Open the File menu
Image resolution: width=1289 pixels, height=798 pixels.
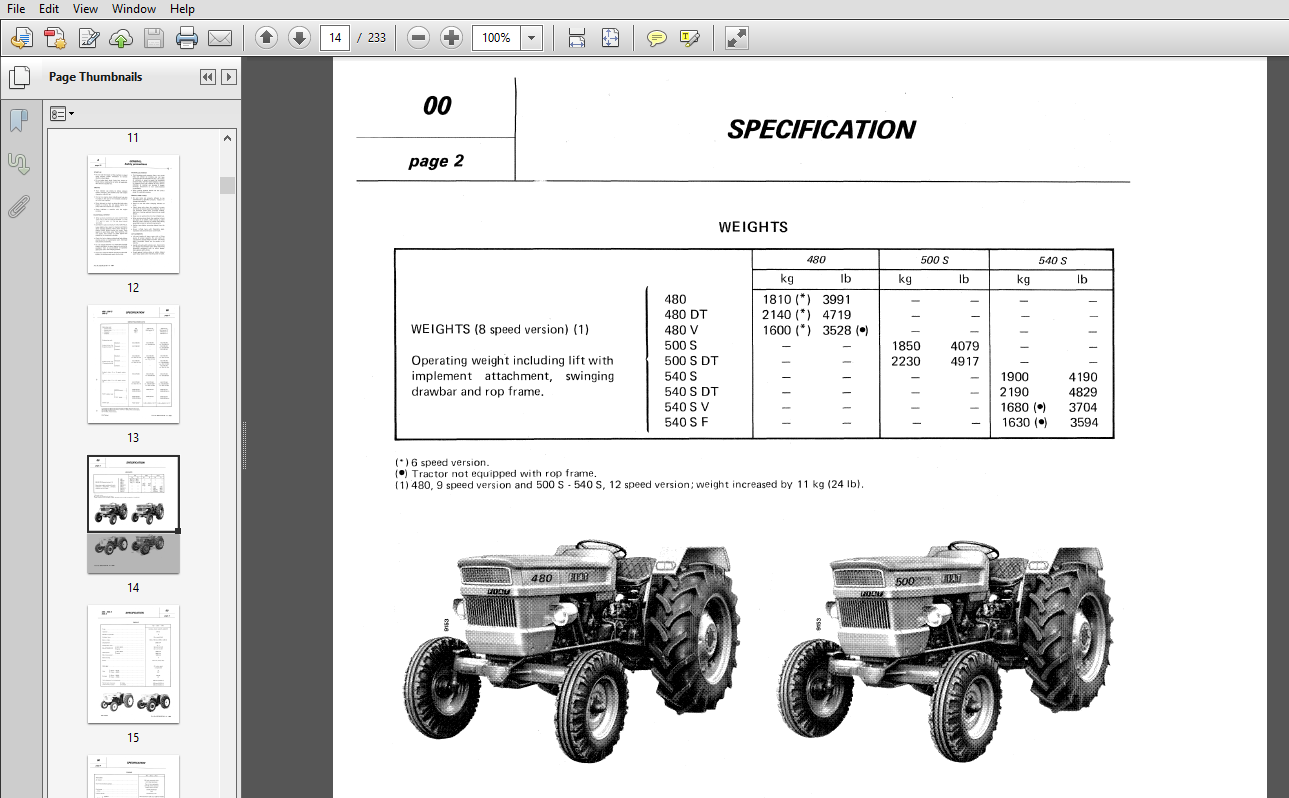[17, 9]
